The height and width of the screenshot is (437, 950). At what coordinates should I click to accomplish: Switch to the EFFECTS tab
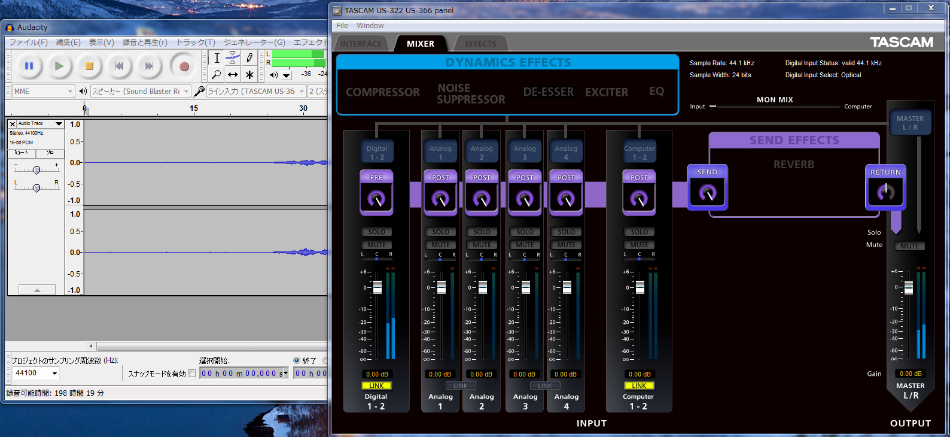coord(480,44)
